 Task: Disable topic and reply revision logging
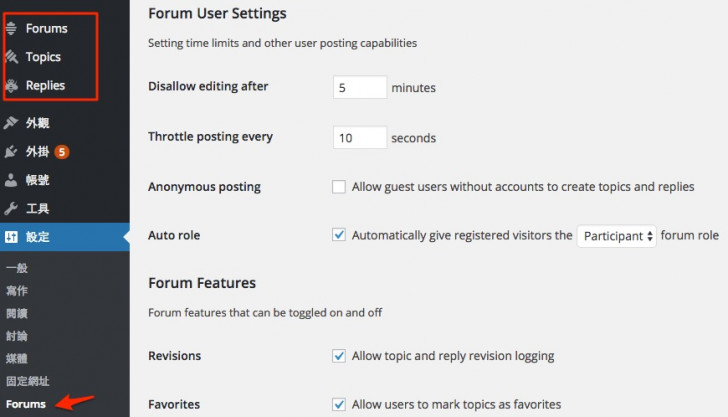(339, 356)
